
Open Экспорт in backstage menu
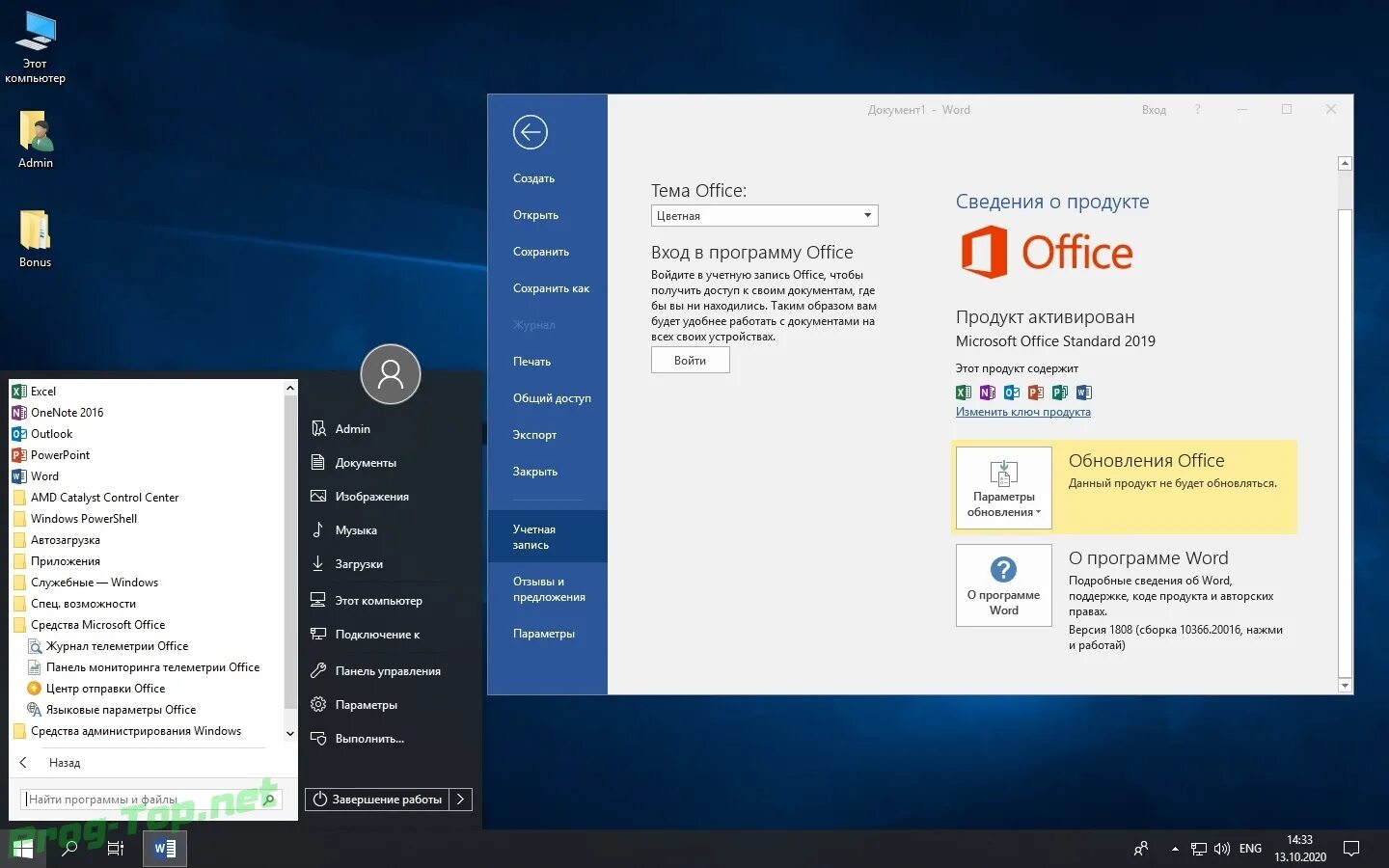tap(534, 435)
